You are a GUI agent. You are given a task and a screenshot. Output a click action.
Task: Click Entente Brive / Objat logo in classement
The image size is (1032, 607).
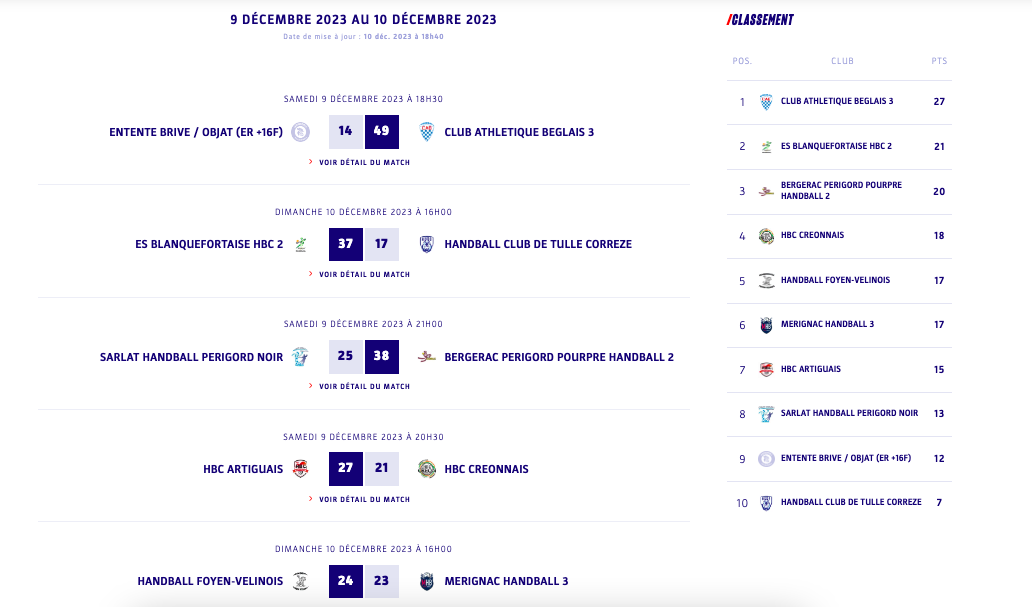[x=766, y=459]
